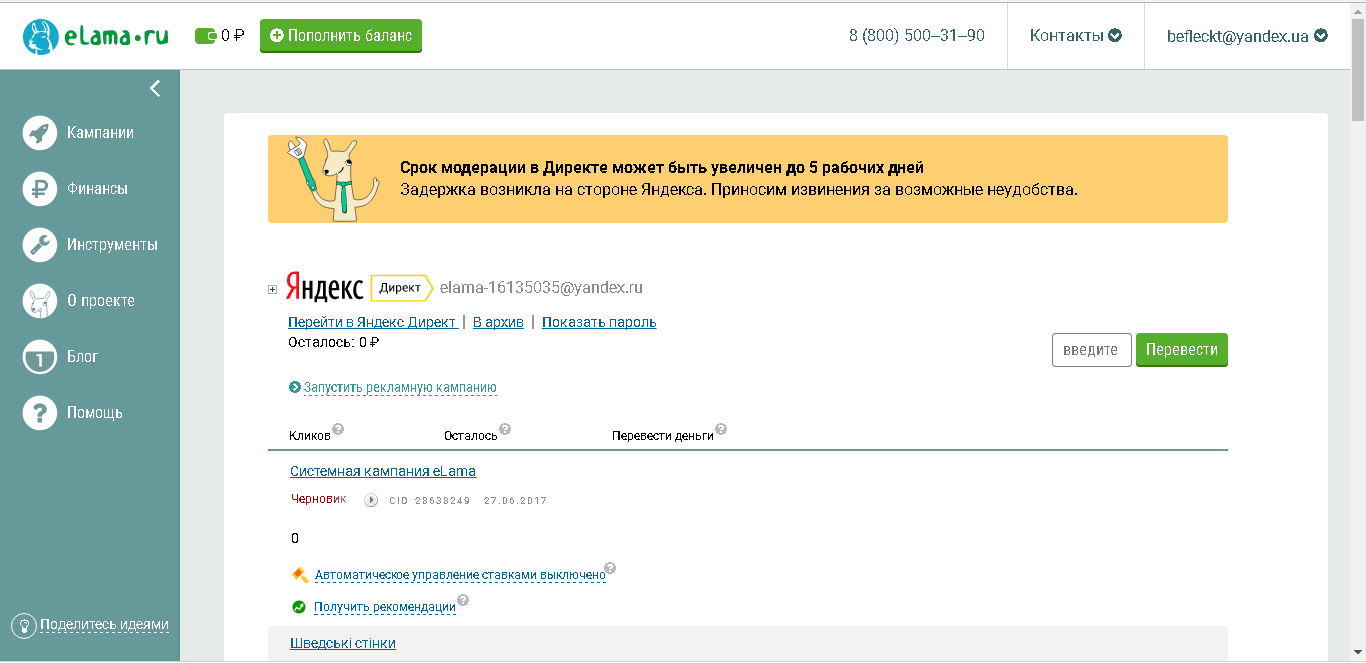Click Автоматическое управление ставками выключено link

pyautogui.click(x=460, y=575)
